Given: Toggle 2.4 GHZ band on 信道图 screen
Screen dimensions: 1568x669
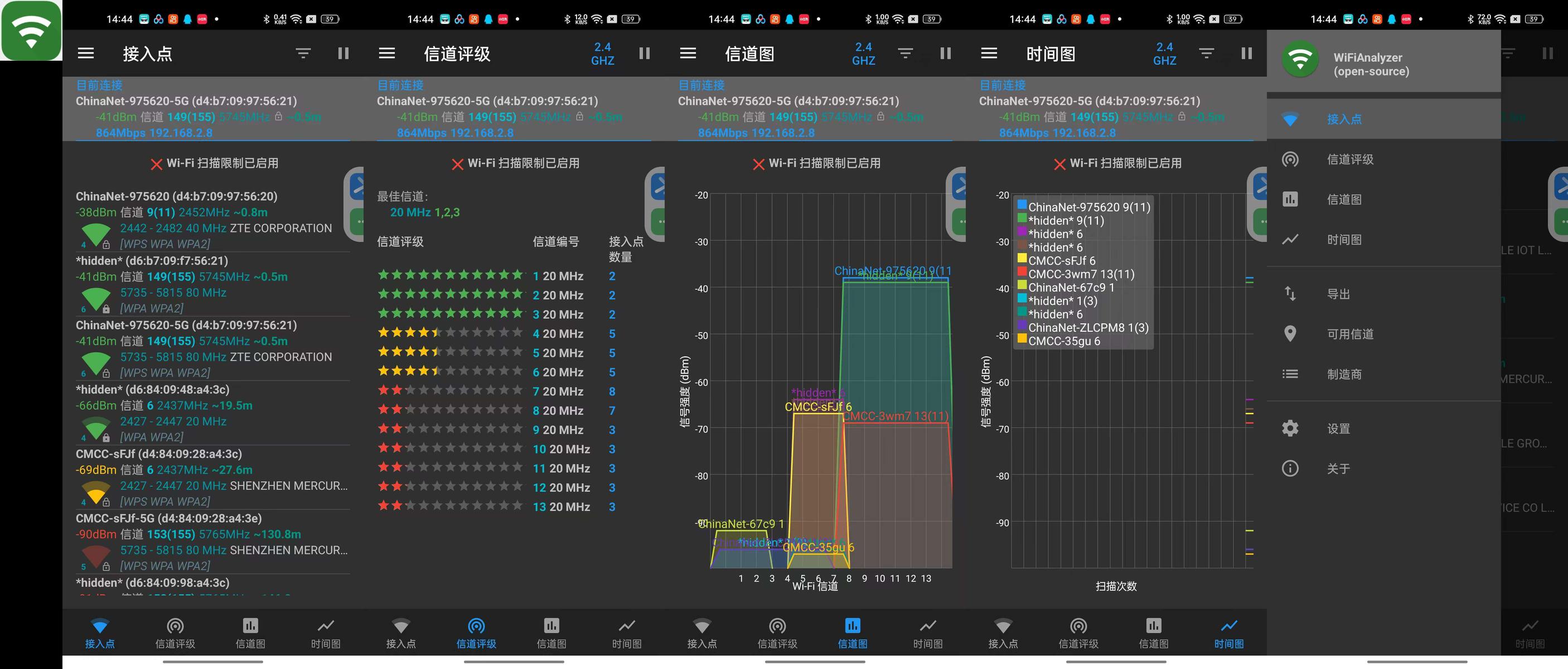Looking at the screenshot, I should [x=863, y=54].
